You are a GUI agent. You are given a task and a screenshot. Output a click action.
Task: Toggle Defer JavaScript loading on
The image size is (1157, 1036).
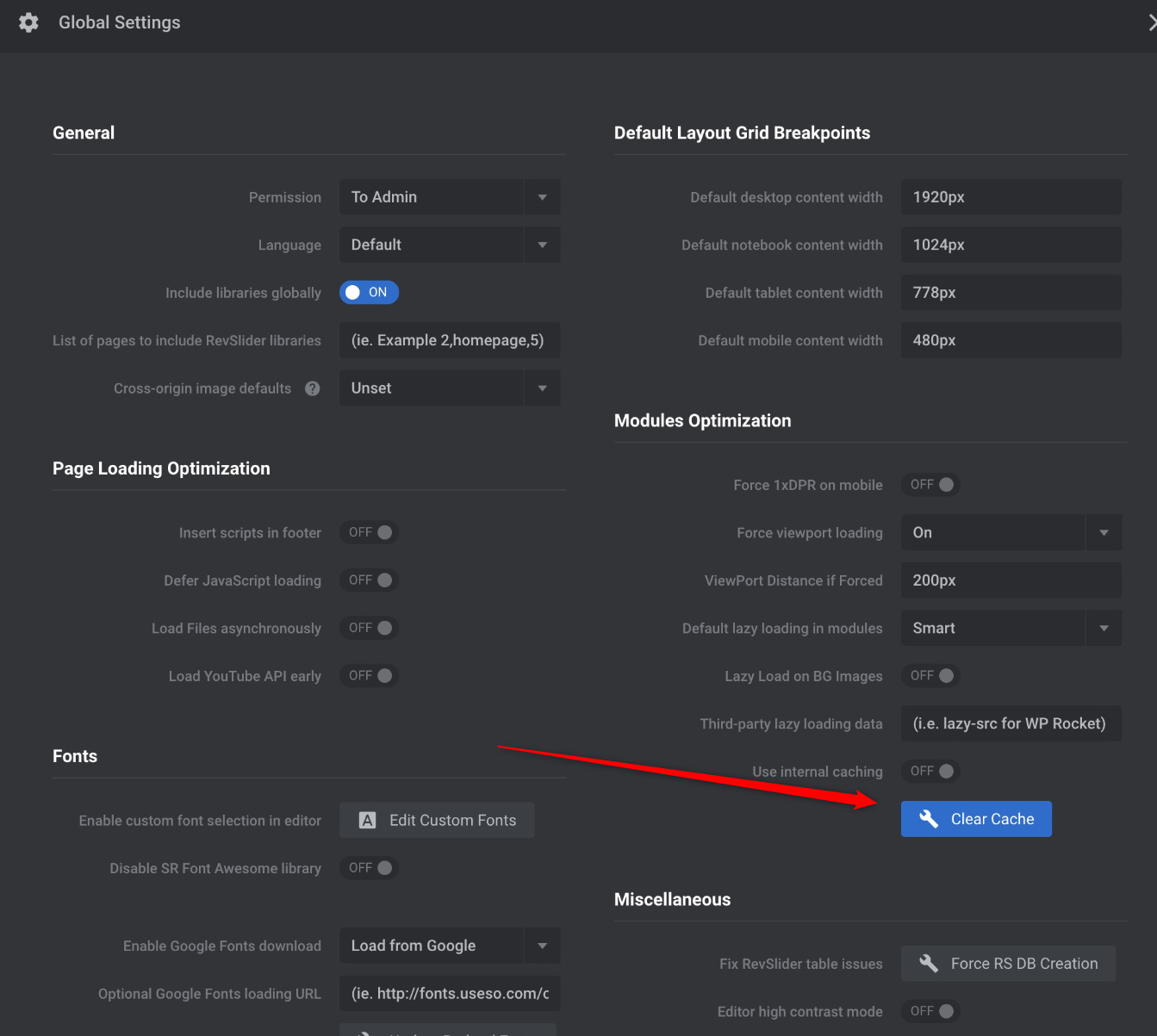click(370, 580)
